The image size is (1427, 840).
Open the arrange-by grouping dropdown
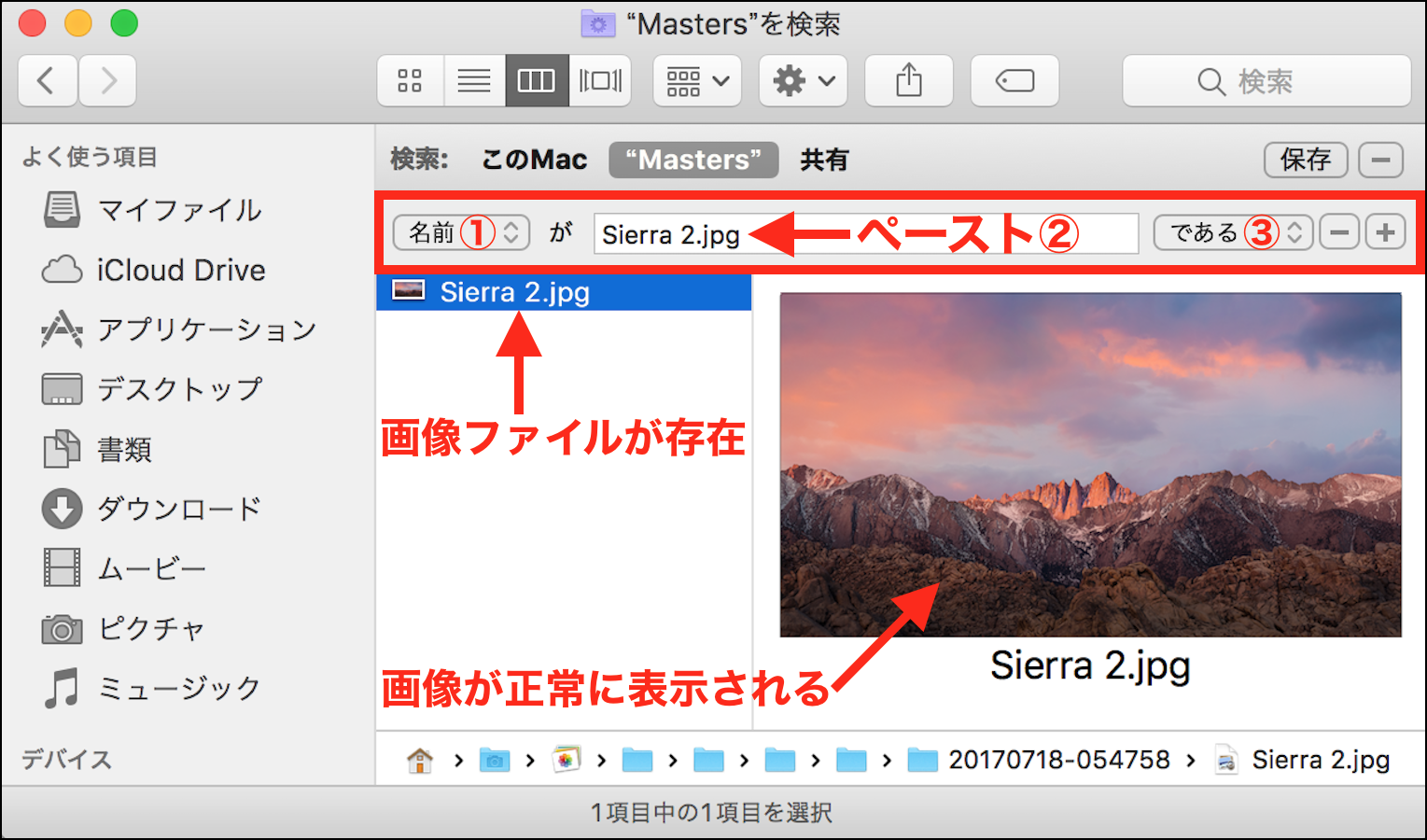pos(697,81)
